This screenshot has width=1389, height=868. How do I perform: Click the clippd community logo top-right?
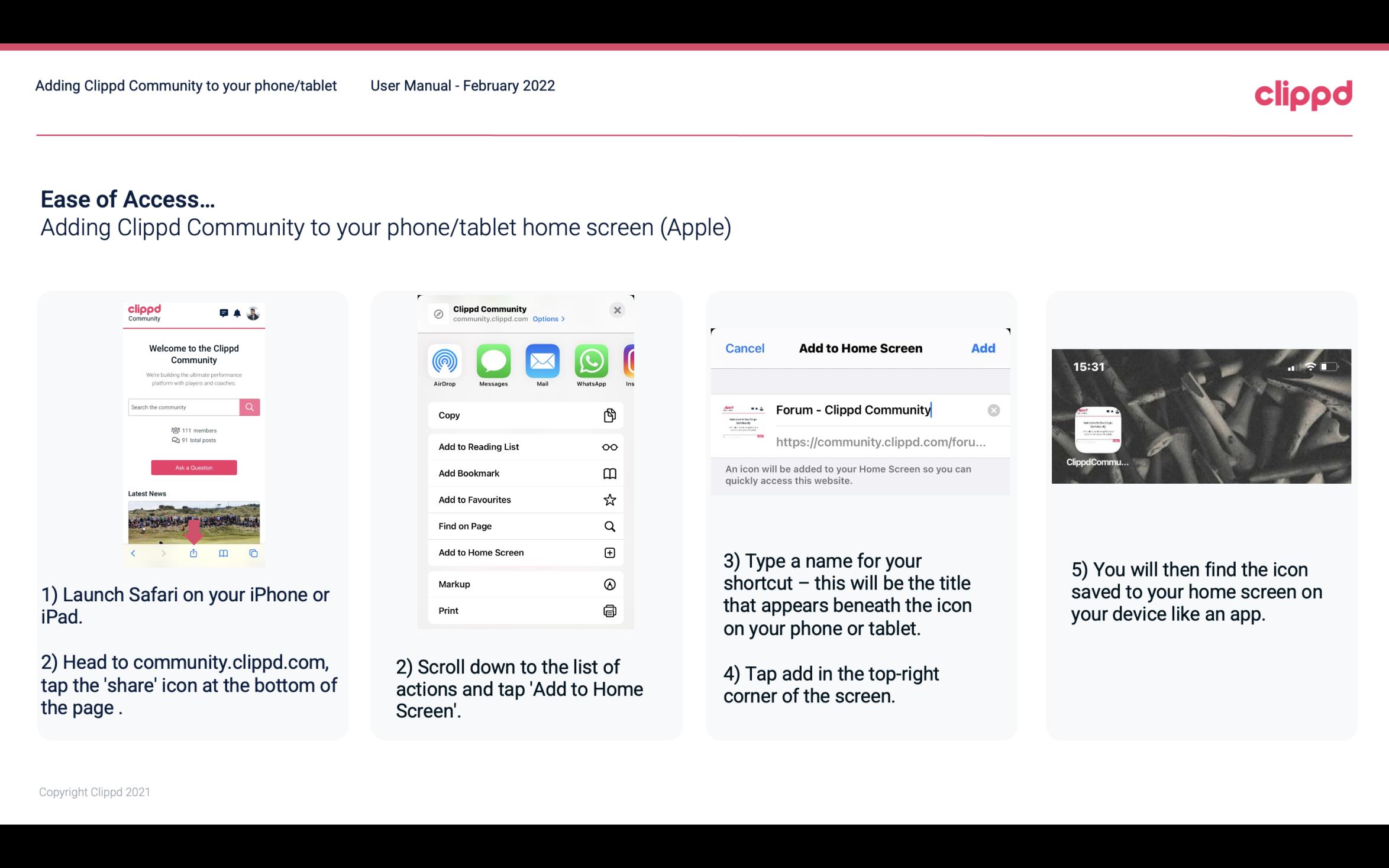click(1303, 94)
